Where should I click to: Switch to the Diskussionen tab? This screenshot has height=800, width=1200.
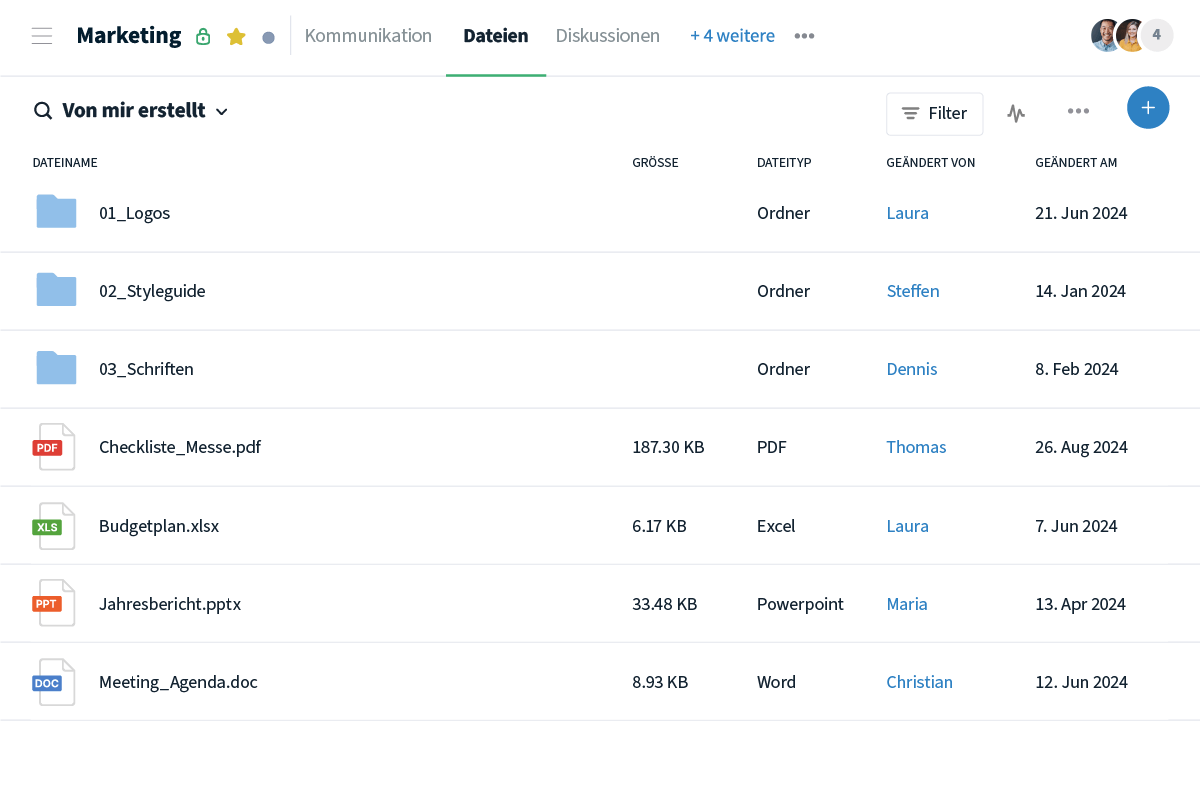click(x=607, y=36)
